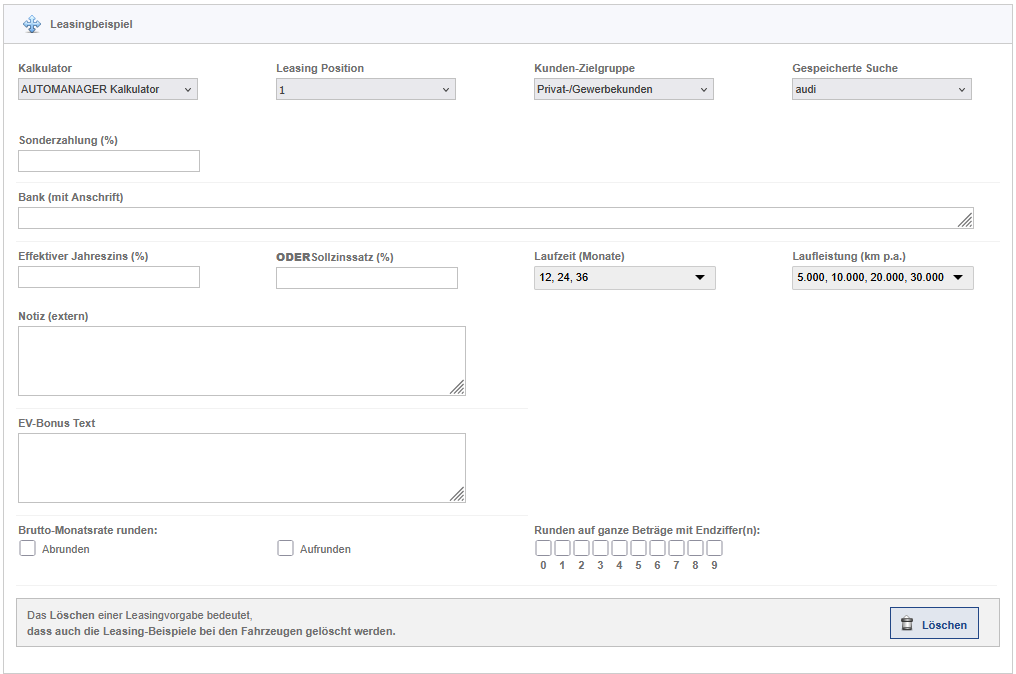Click the Bank (mit Anschrift) text field
This screenshot has height=674, width=1016.
pos(496,218)
